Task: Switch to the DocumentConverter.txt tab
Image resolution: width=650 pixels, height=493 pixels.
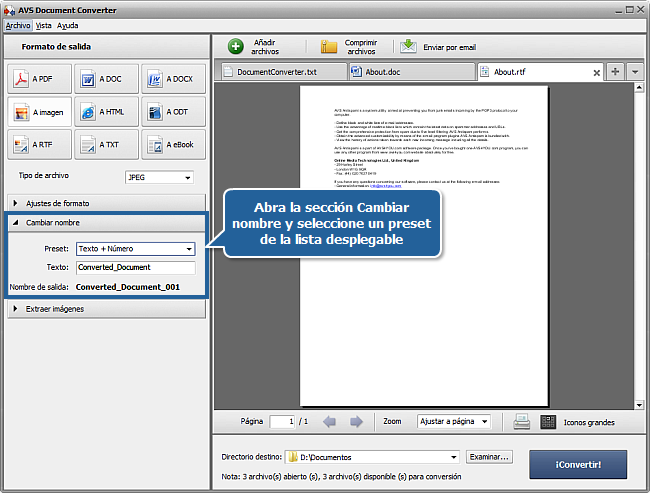Action: click(x=282, y=72)
